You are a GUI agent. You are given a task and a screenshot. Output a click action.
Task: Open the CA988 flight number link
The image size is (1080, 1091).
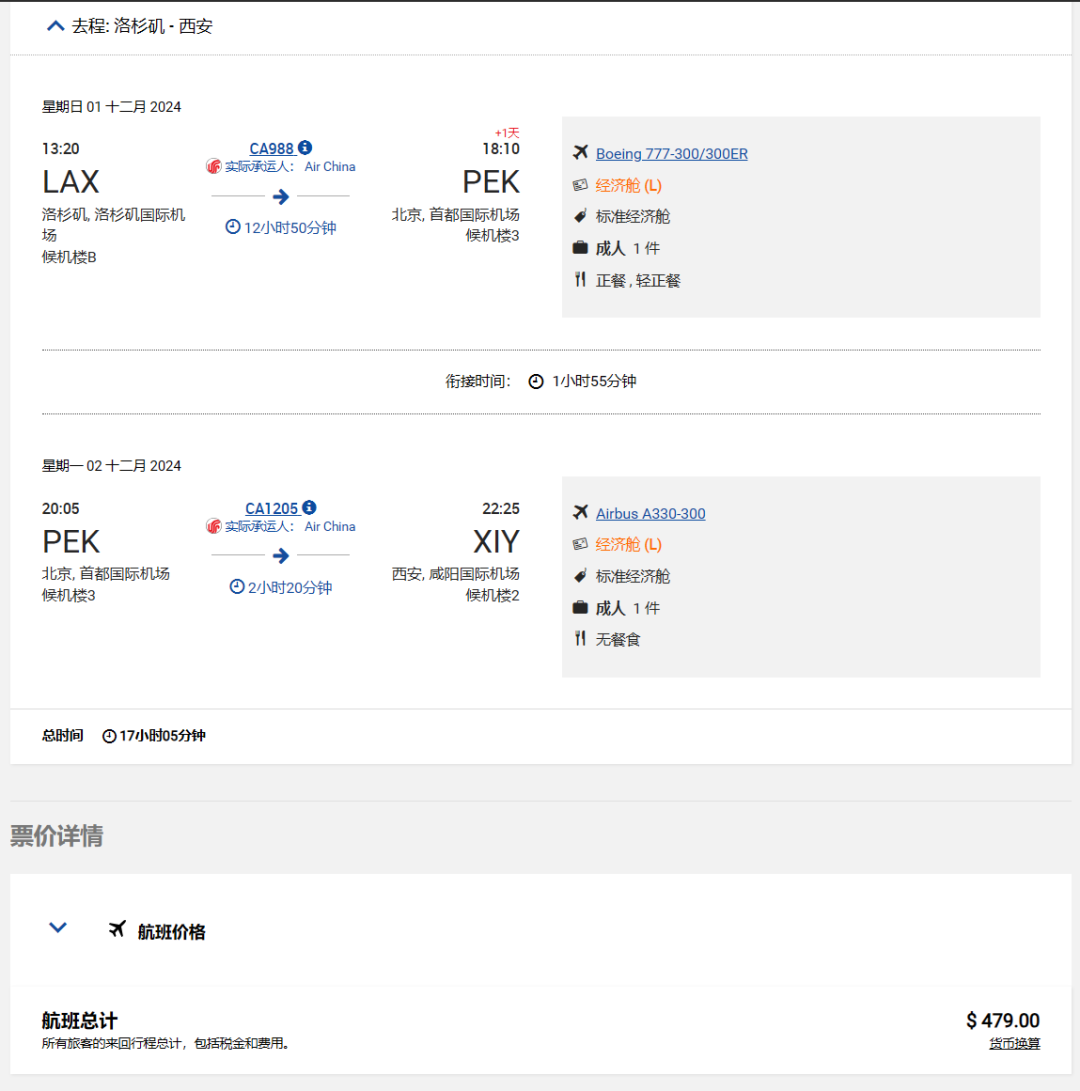pyautogui.click(x=271, y=149)
